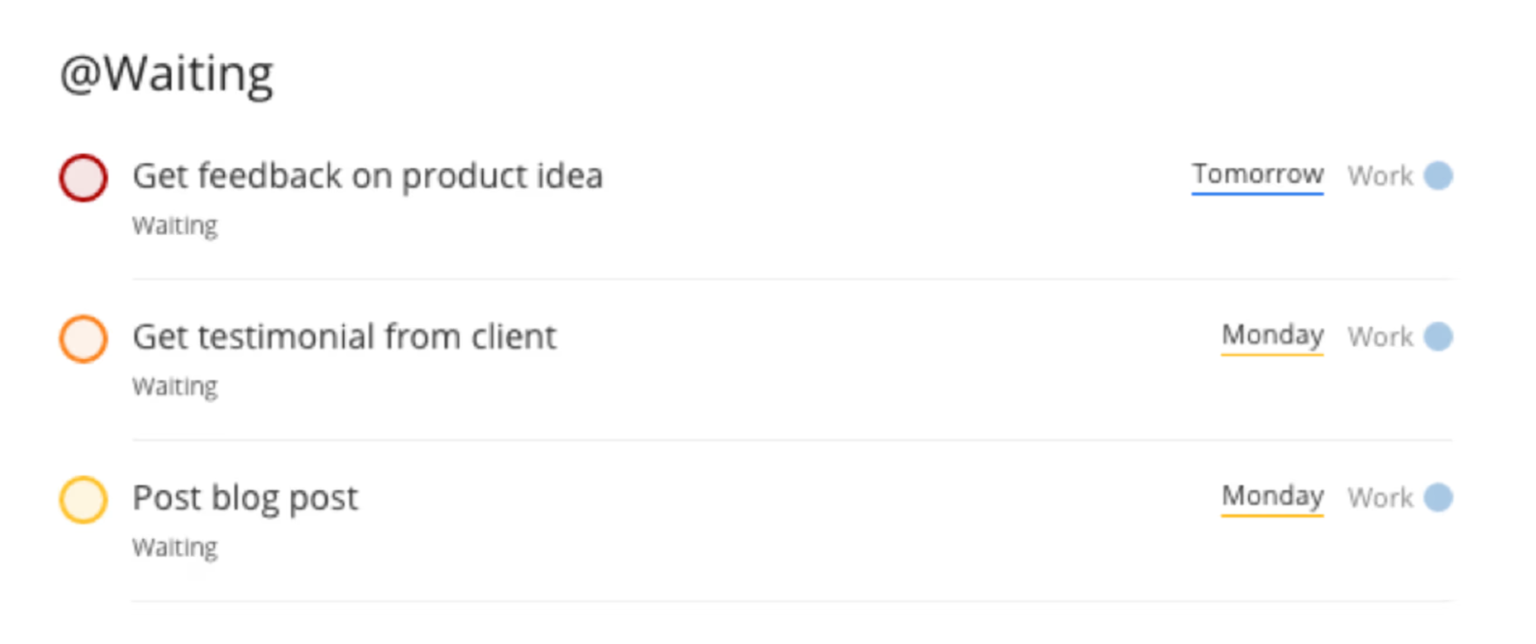The height and width of the screenshot is (644, 1536).
Task: Open the Waiting label under feedback task
Action: (174, 226)
